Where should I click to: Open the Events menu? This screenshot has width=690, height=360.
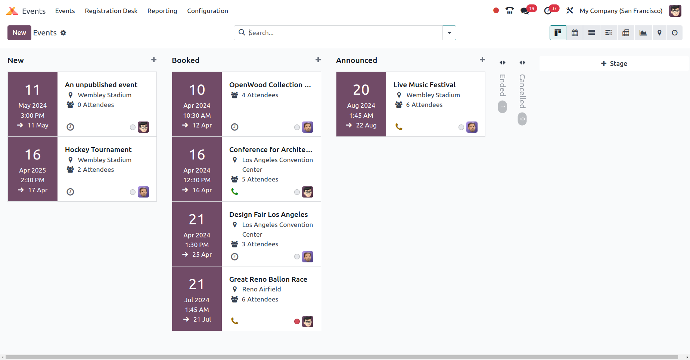[x=65, y=11]
